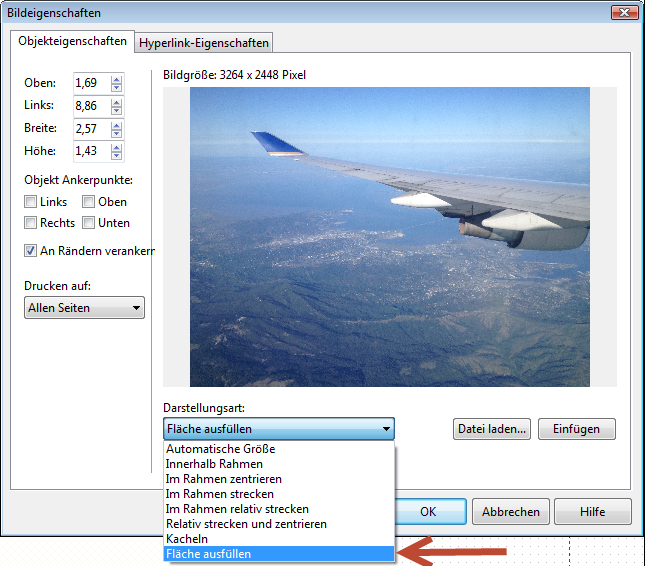645x566 pixels.
Task: Check the Rechts anchor point
Action: (31, 223)
